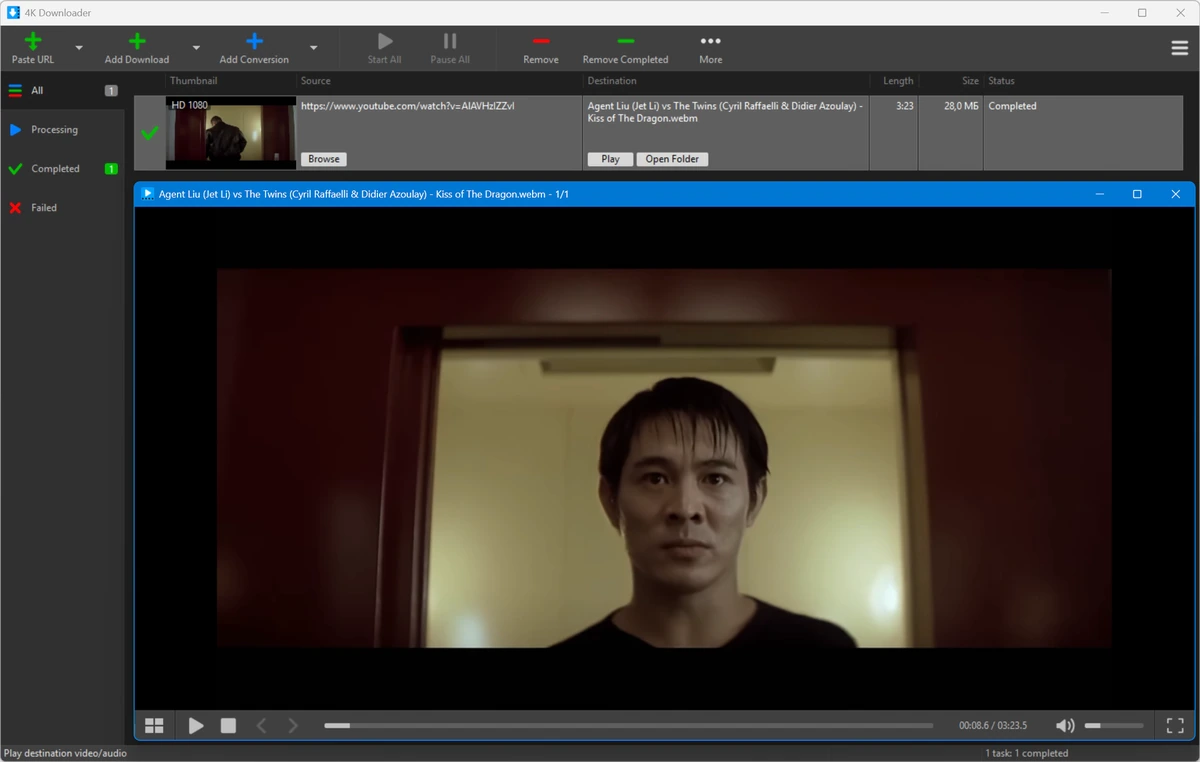
Task: Open the More toolbar menu
Action: click(x=711, y=48)
